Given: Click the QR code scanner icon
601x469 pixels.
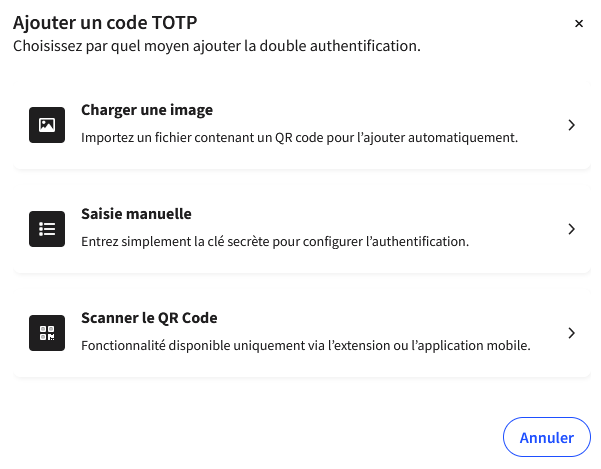Looking at the screenshot, I should tap(47, 333).
